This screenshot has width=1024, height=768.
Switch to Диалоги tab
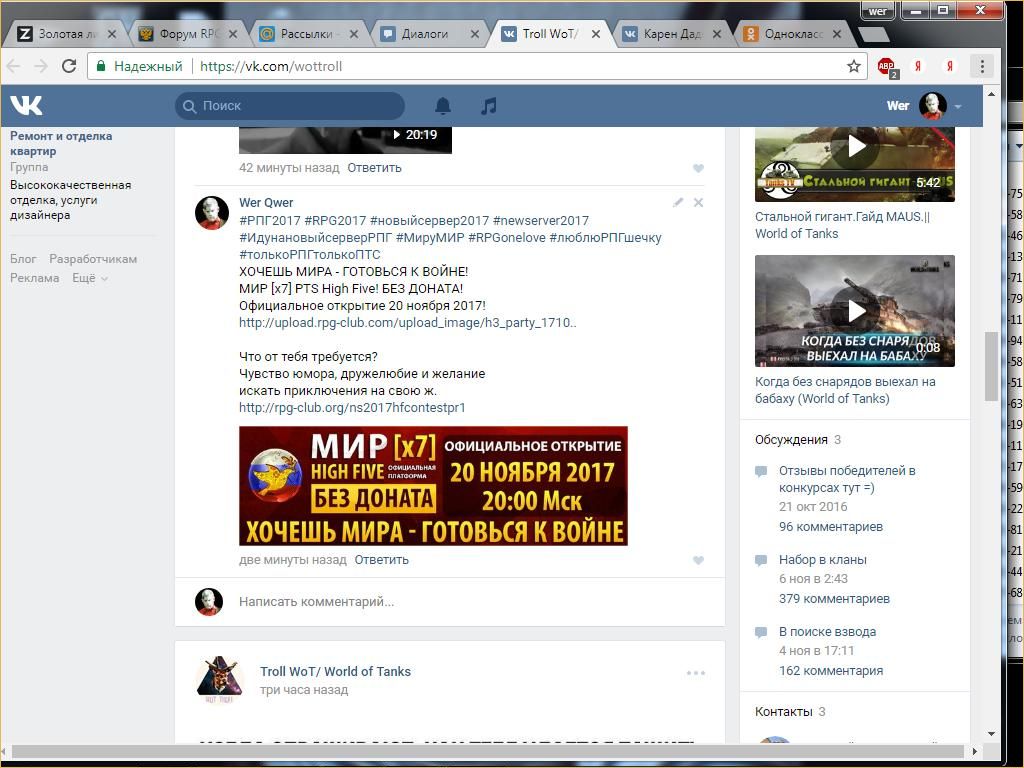(430, 34)
